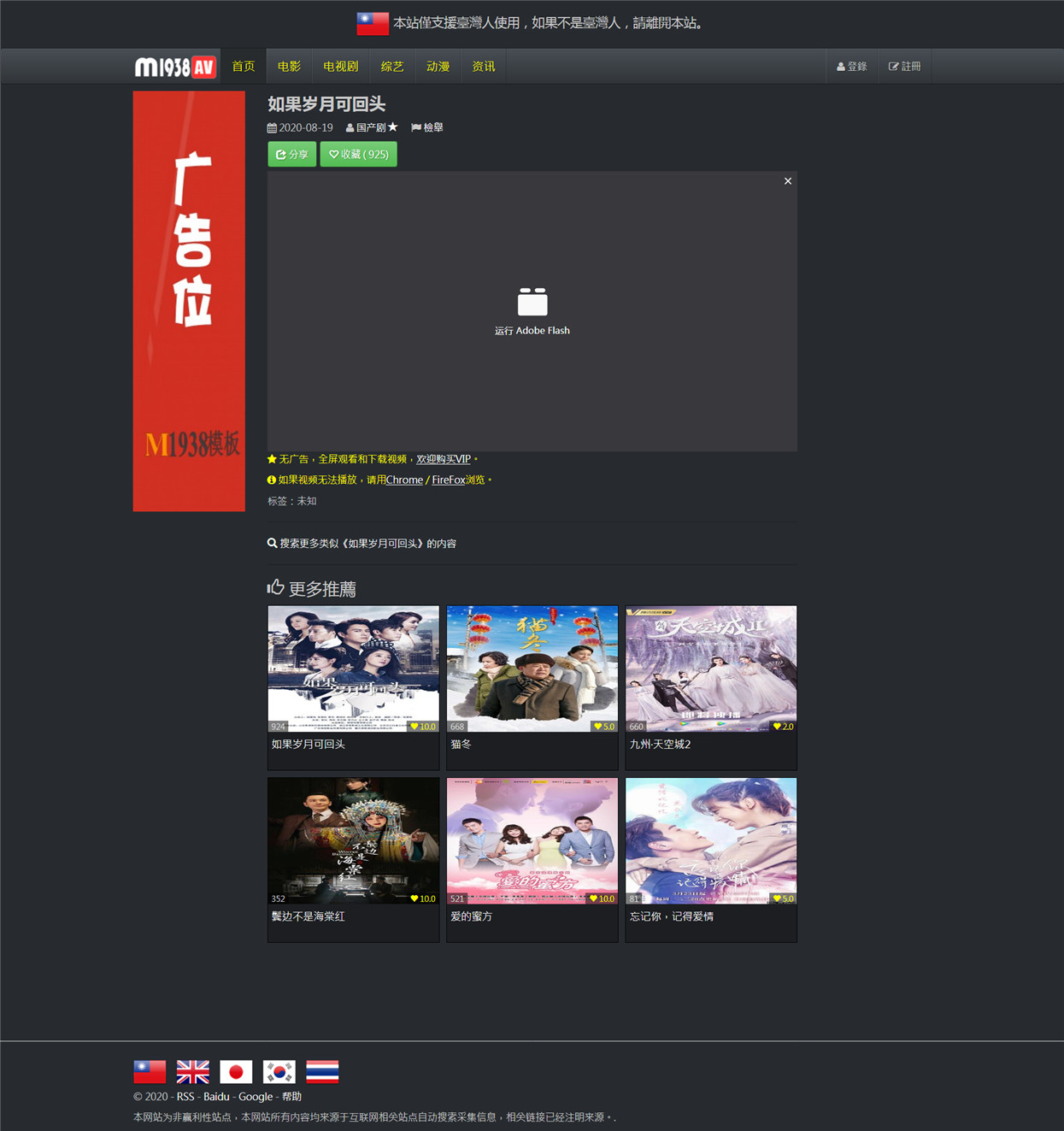This screenshot has width=1064, height=1131.
Task: Select the Thailand flag icon
Action: click(322, 1071)
